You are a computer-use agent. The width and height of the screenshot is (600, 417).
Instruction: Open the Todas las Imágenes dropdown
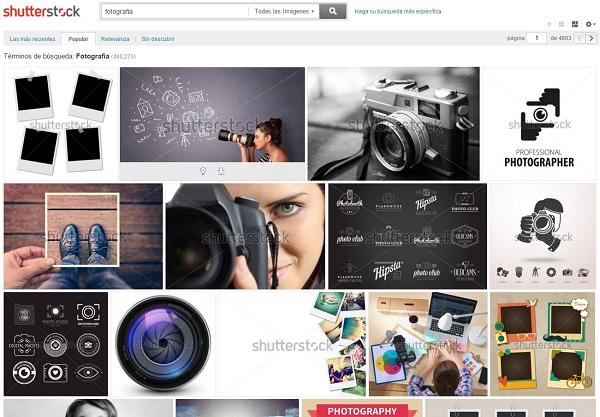click(x=284, y=11)
